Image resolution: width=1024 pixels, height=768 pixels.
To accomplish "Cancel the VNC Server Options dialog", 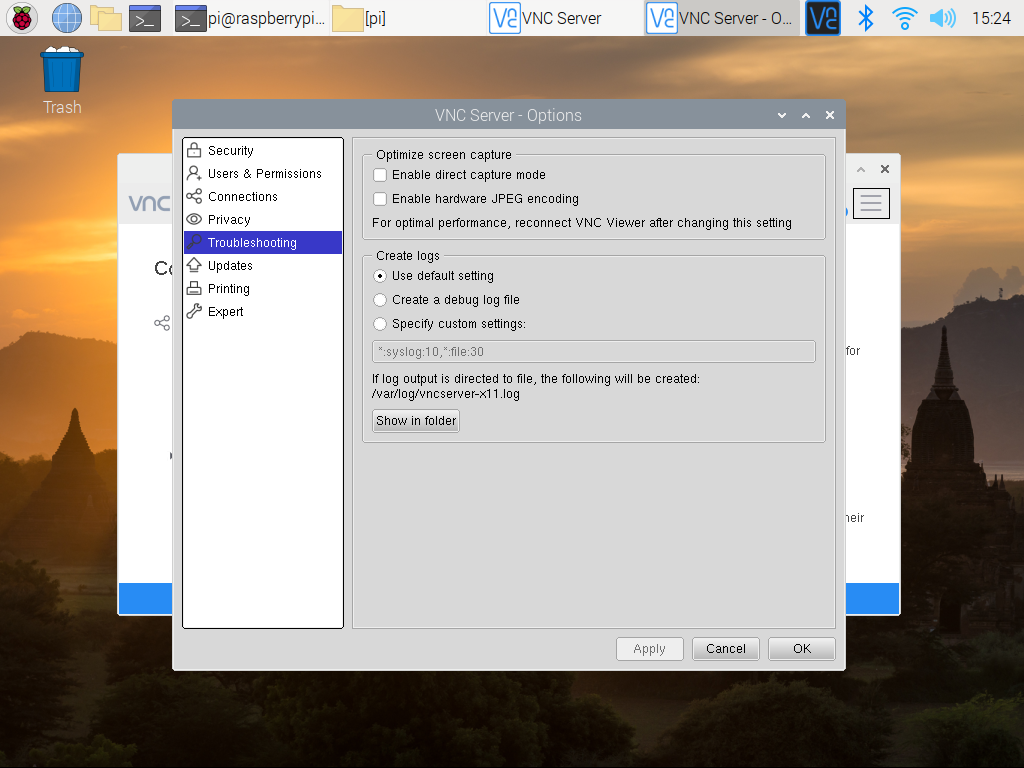I will click(x=726, y=648).
